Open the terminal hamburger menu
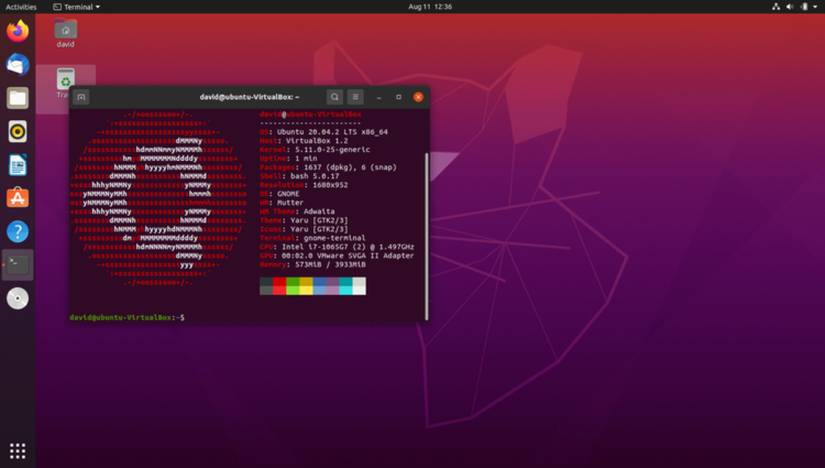The height and width of the screenshot is (468, 825). [355, 97]
